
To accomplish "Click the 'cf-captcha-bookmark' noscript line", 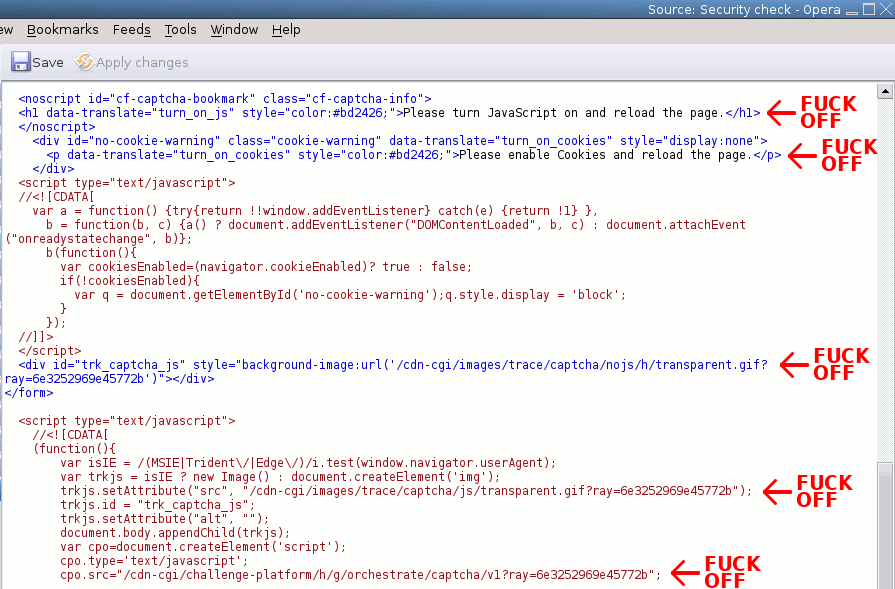I will [x=225, y=99].
